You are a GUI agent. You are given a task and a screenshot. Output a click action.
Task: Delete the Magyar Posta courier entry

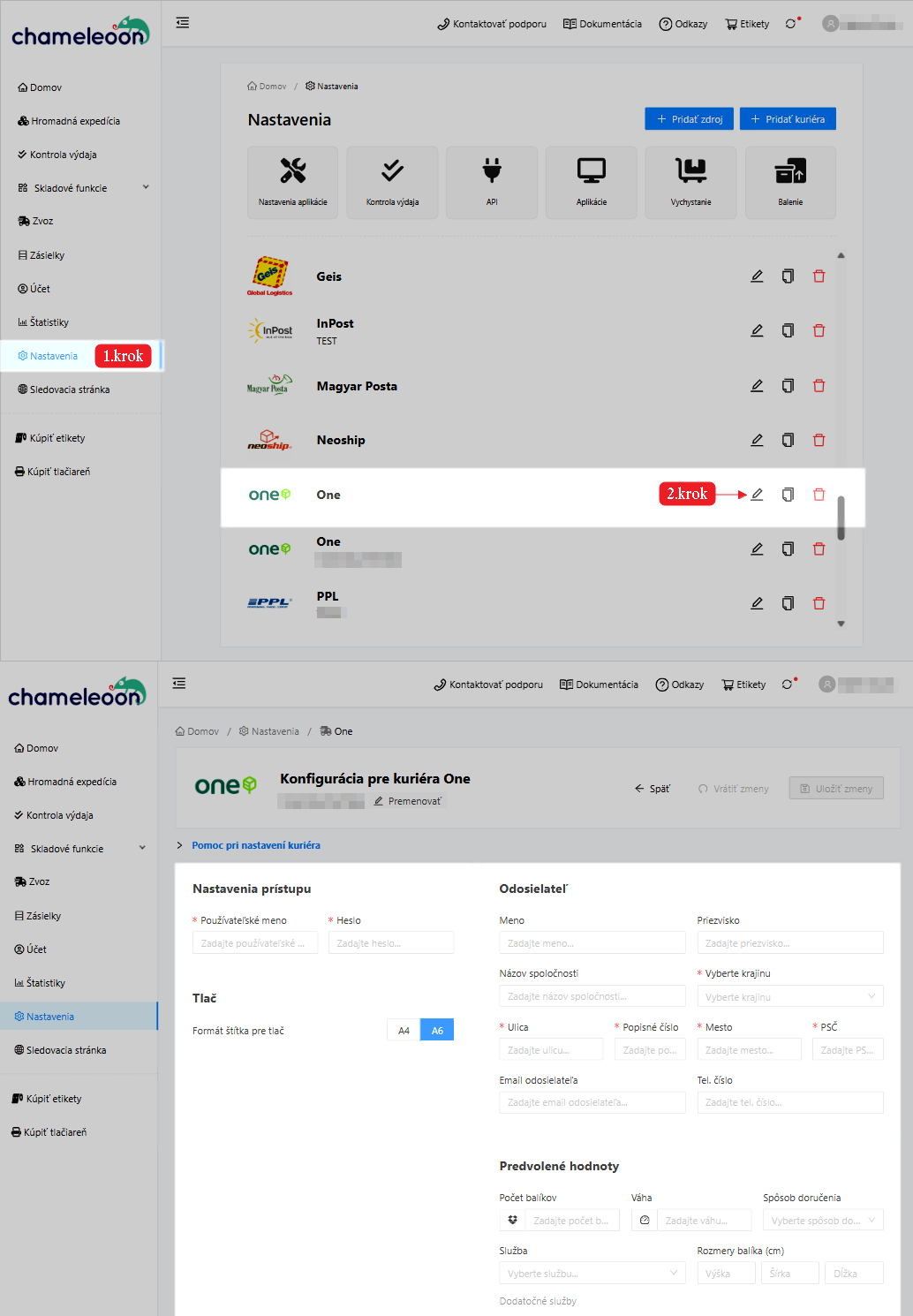point(819,386)
